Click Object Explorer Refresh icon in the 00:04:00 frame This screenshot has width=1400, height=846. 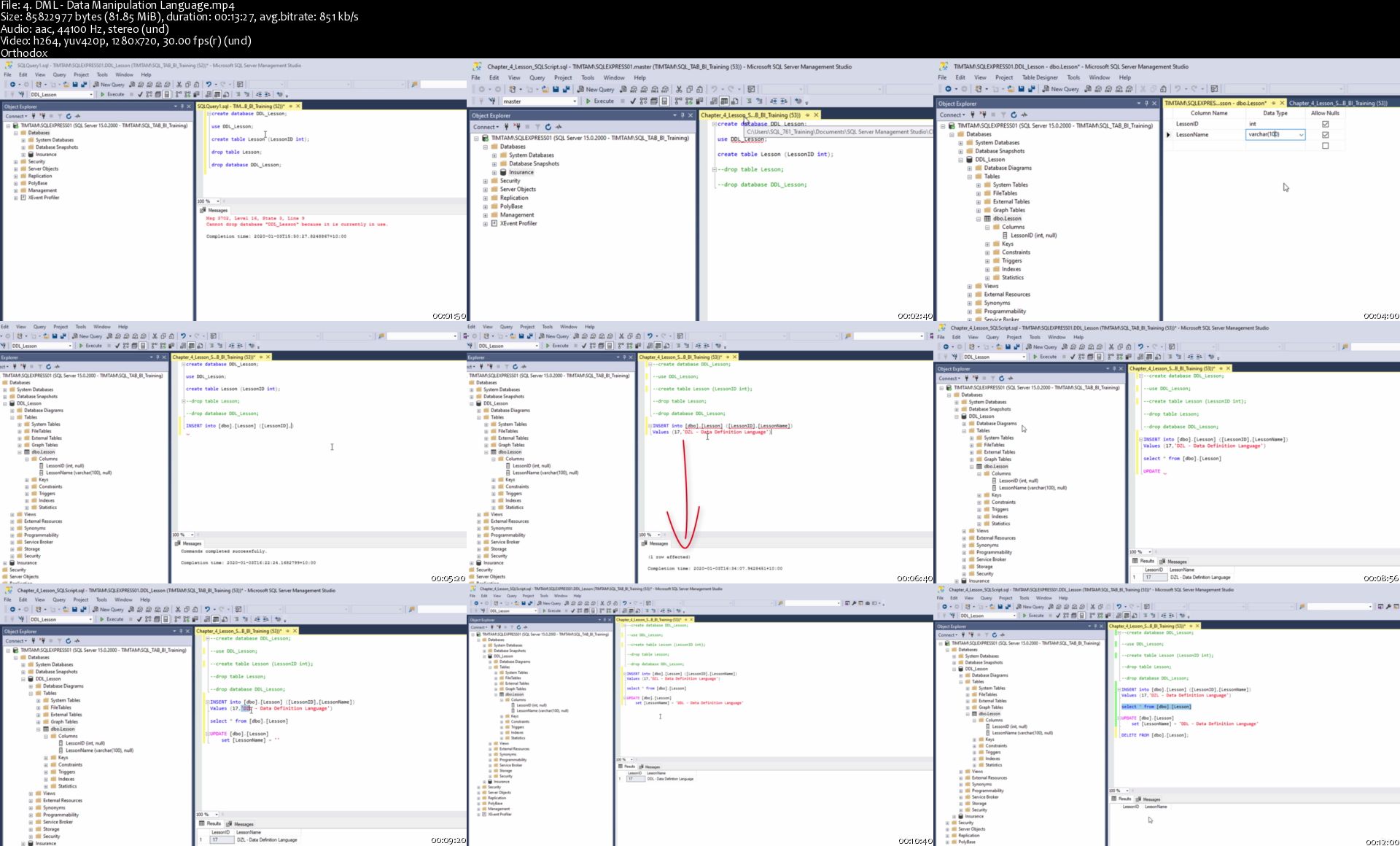coord(1014,115)
